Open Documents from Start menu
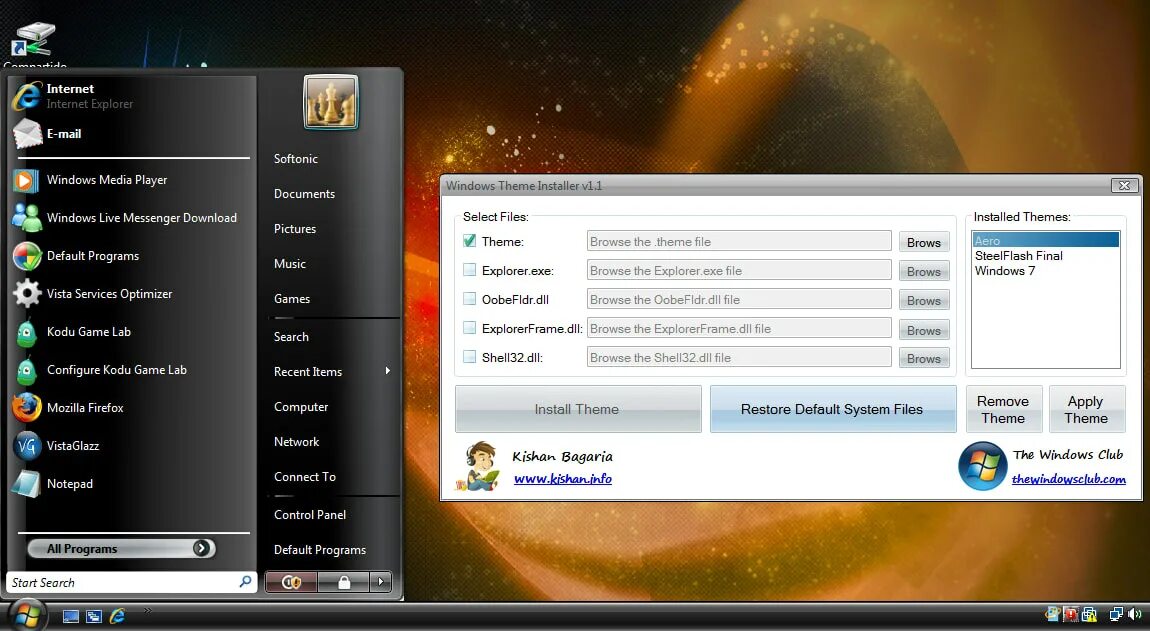This screenshot has width=1150, height=631. [304, 194]
